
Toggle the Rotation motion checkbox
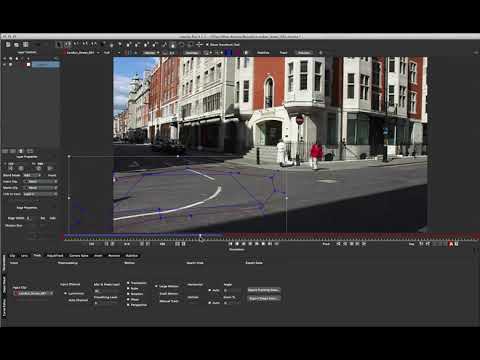click(x=128, y=294)
